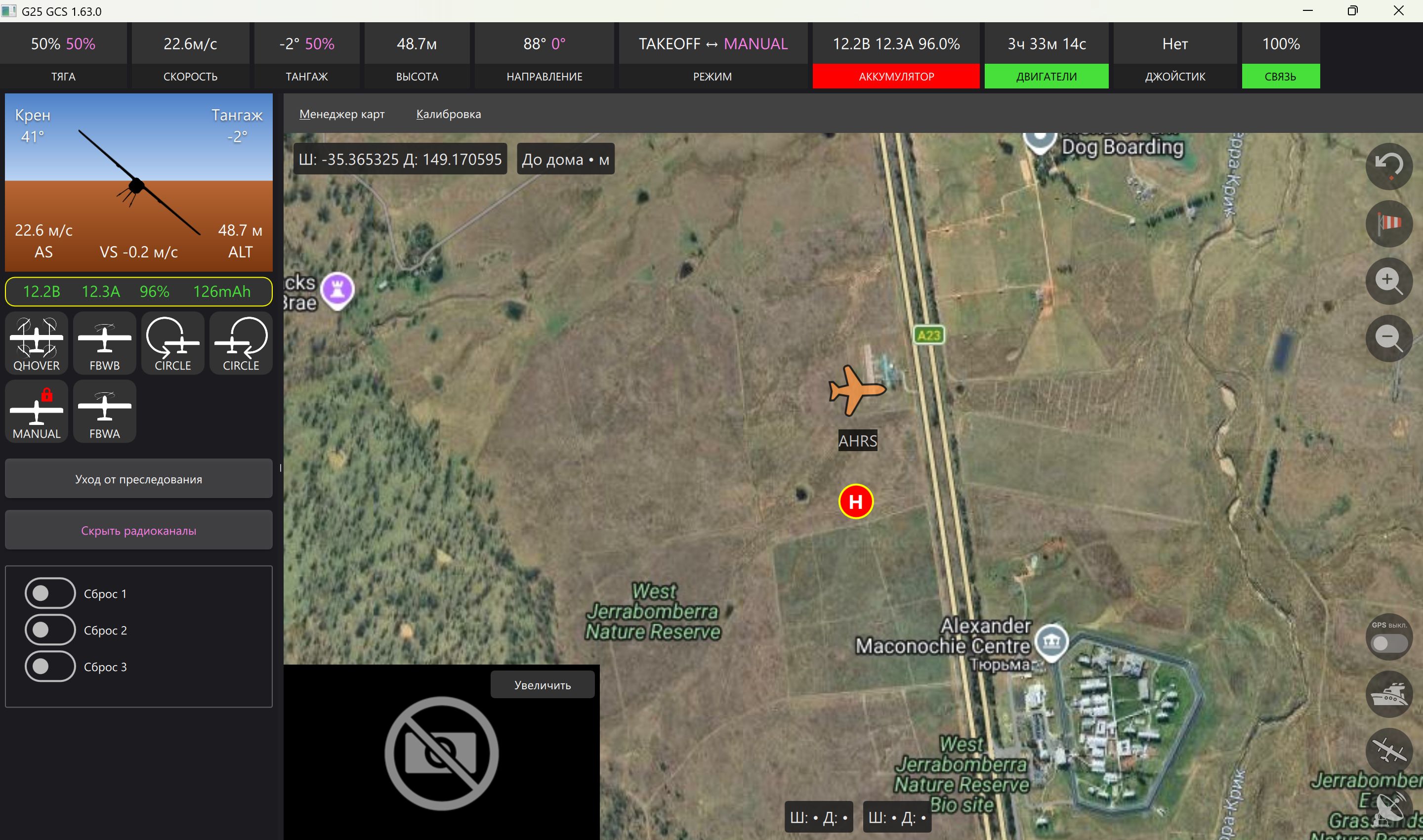Click Скрыть радиоканалы button
Viewport: 1423px width, 840px height.
click(139, 530)
